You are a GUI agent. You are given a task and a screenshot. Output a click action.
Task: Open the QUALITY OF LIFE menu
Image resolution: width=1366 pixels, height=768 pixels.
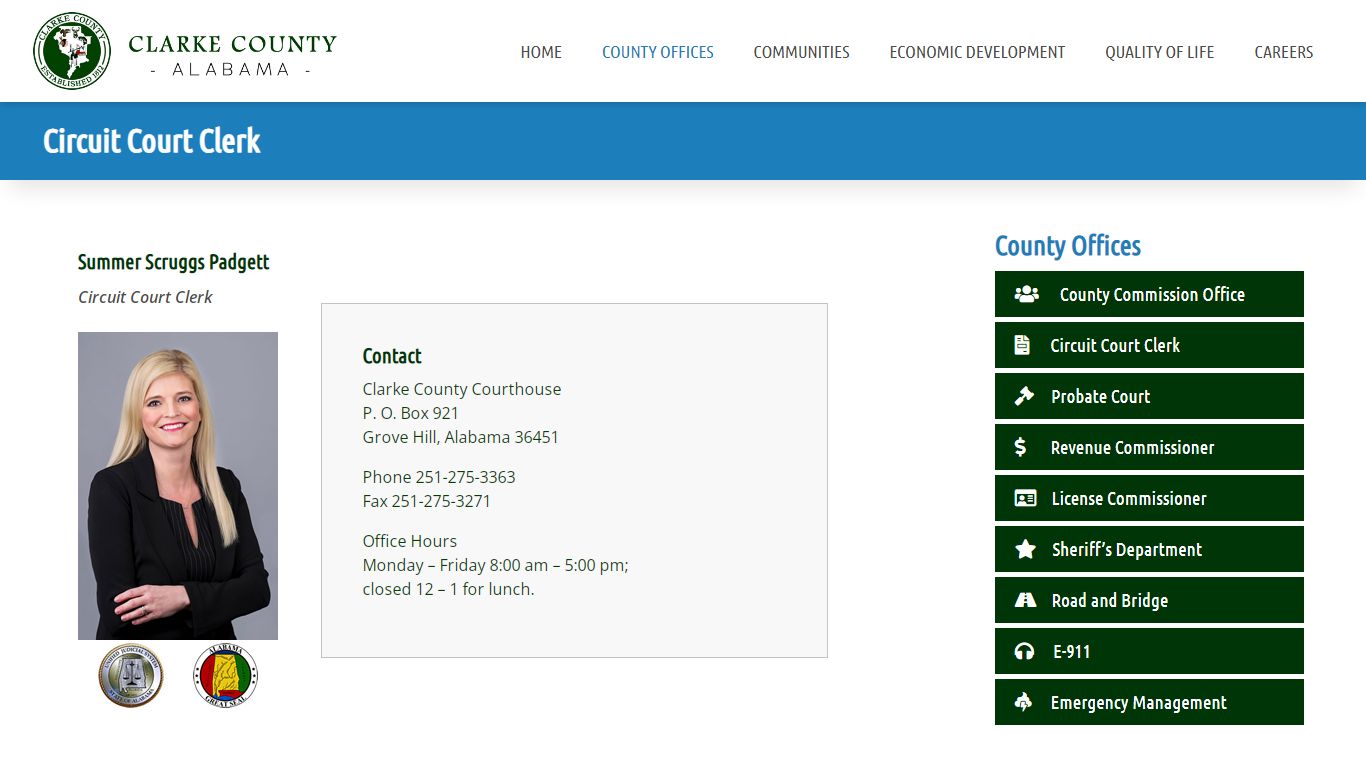click(x=1160, y=52)
